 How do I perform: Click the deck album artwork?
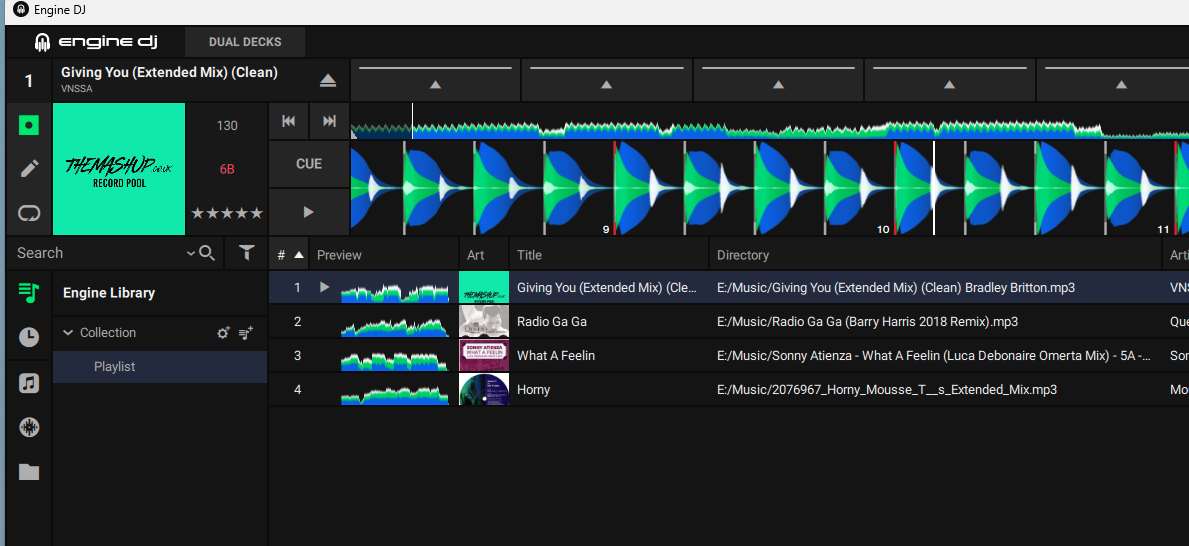click(x=119, y=169)
